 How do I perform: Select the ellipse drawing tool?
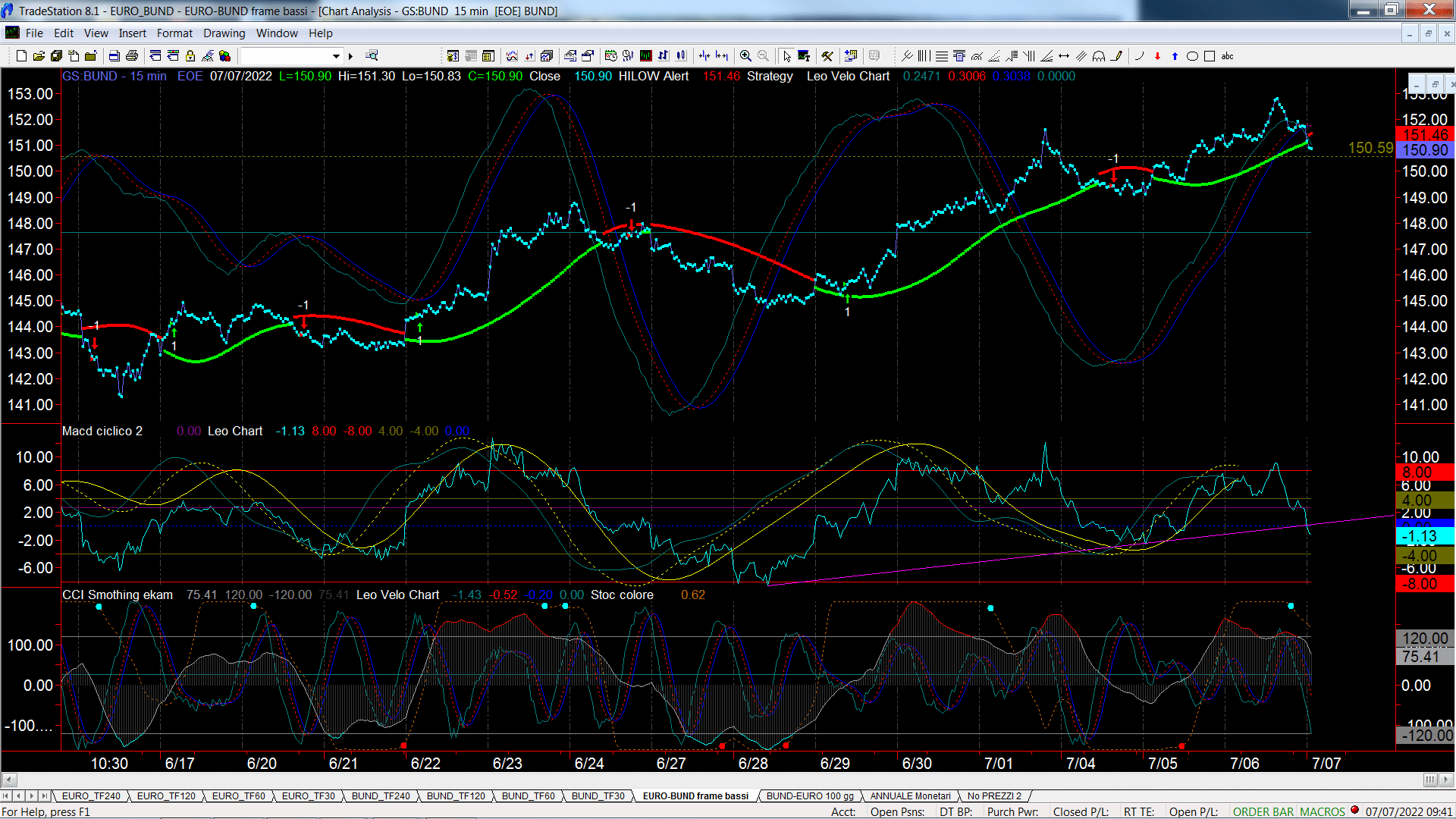click(1192, 55)
